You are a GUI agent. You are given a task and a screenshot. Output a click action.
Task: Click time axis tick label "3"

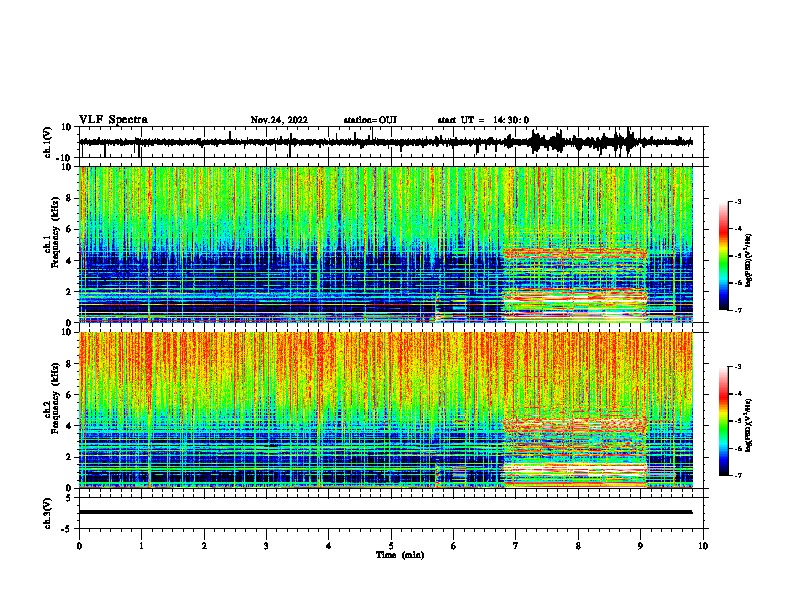coord(266,546)
